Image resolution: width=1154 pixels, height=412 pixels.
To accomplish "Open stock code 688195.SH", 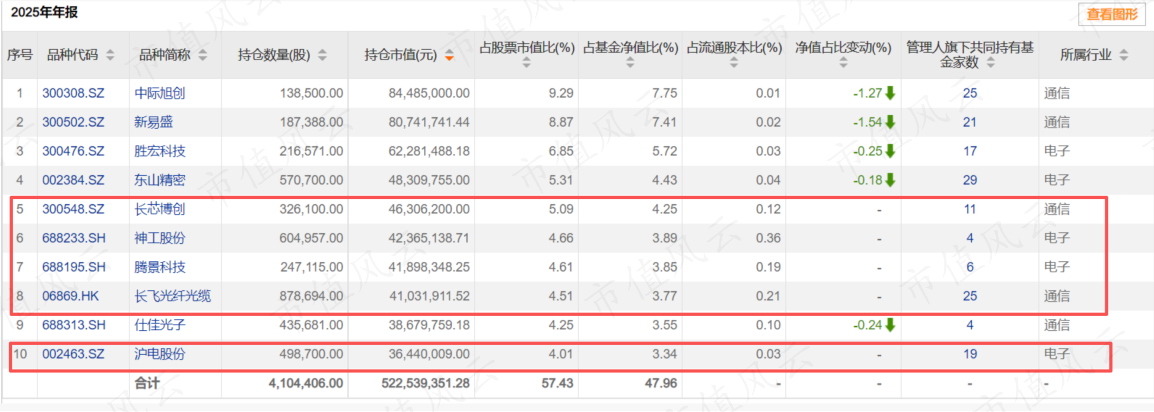I will tap(74, 267).
